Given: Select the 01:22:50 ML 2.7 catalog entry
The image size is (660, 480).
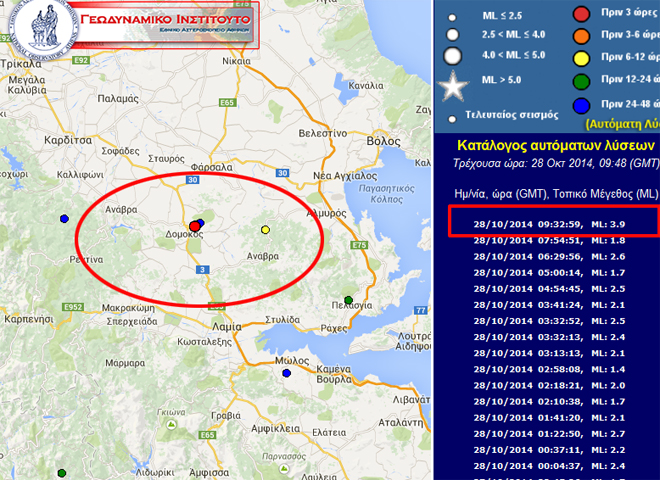Looking at the screenshot, I should pyautogui.click(x=552, y=434).
